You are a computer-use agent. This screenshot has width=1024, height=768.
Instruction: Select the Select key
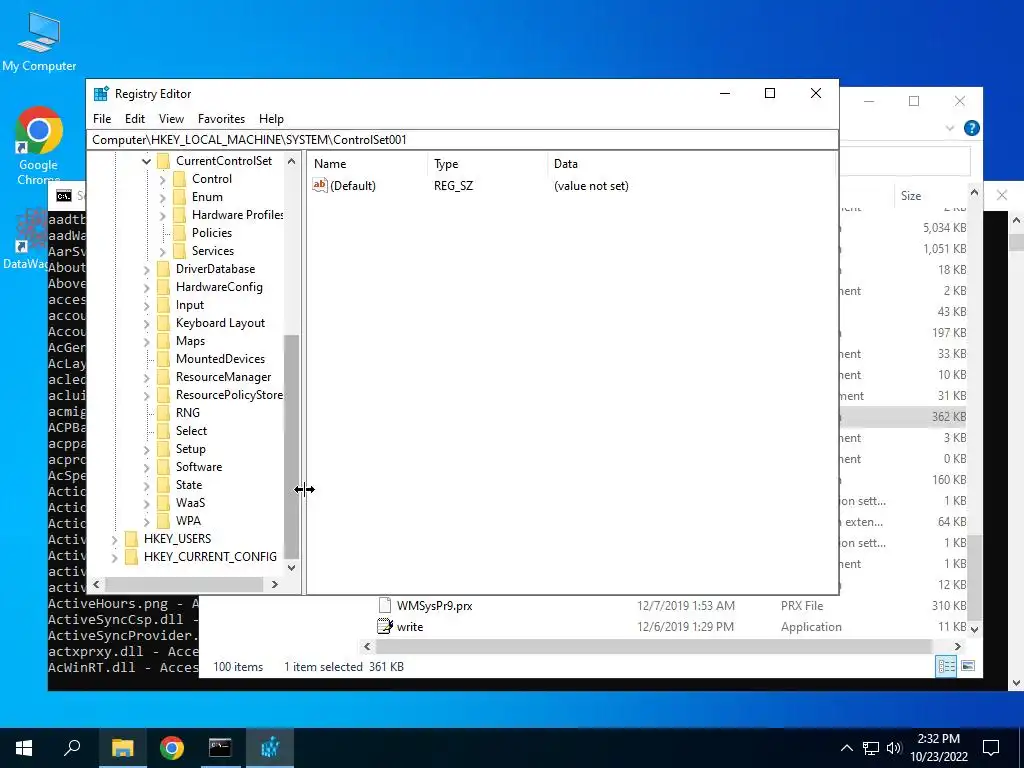(191, 430)
